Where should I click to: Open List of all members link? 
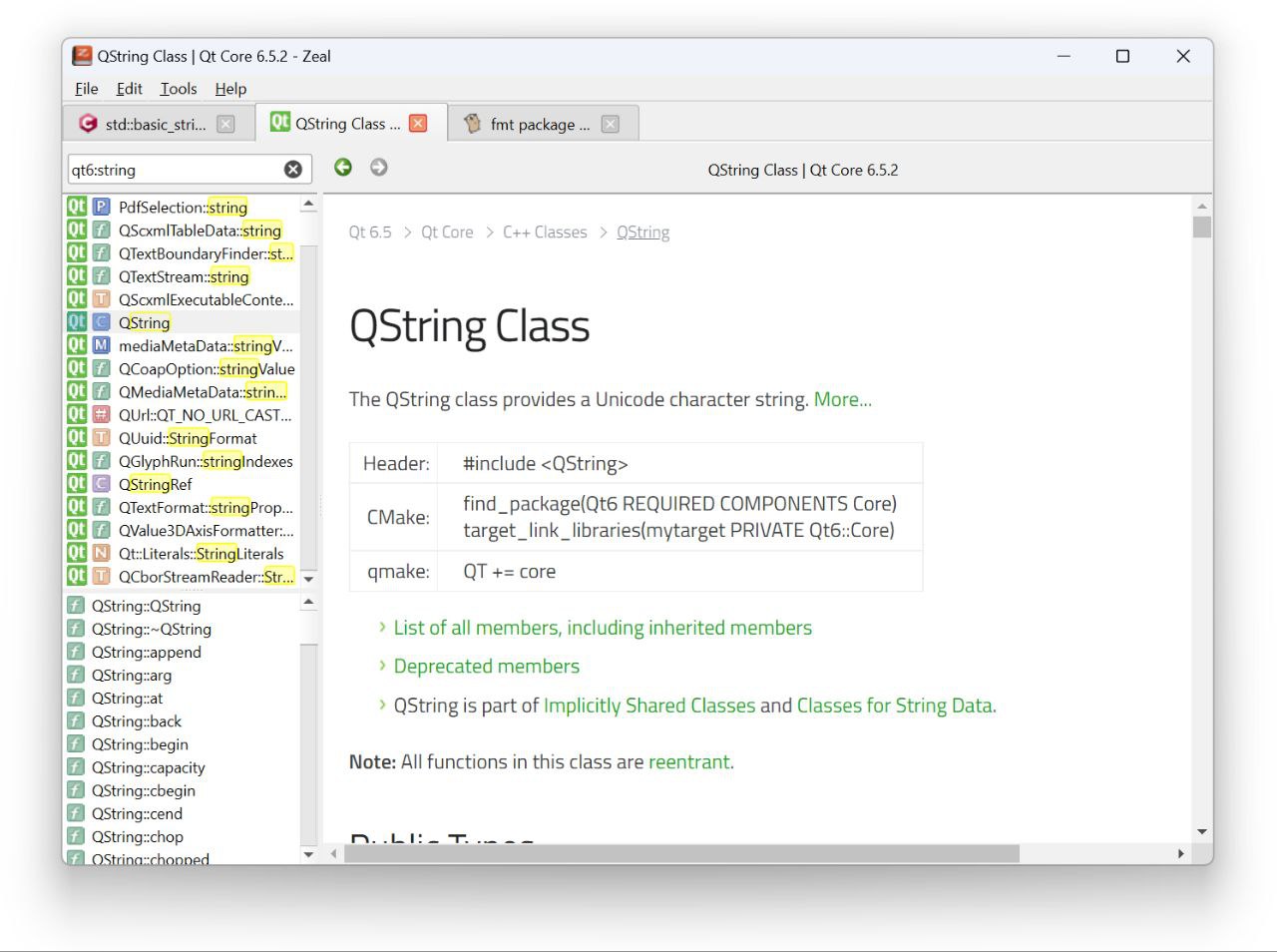pos(603,628)
